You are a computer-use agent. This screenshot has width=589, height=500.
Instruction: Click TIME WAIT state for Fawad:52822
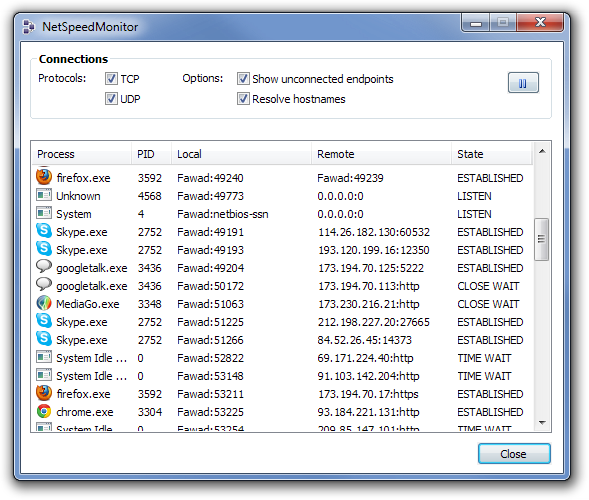pos(484,358)
